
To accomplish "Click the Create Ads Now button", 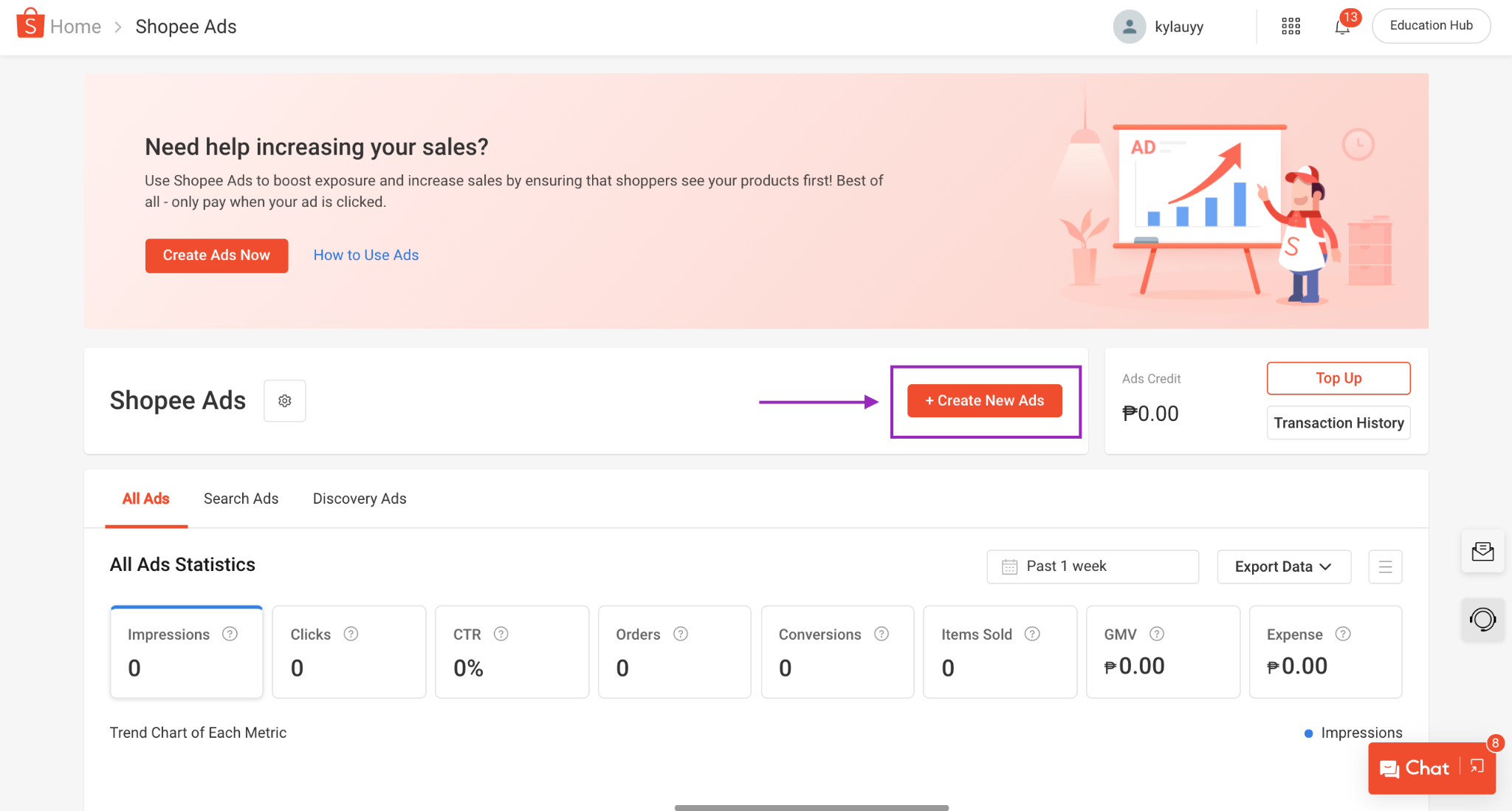I will click(x=216, y=256).
